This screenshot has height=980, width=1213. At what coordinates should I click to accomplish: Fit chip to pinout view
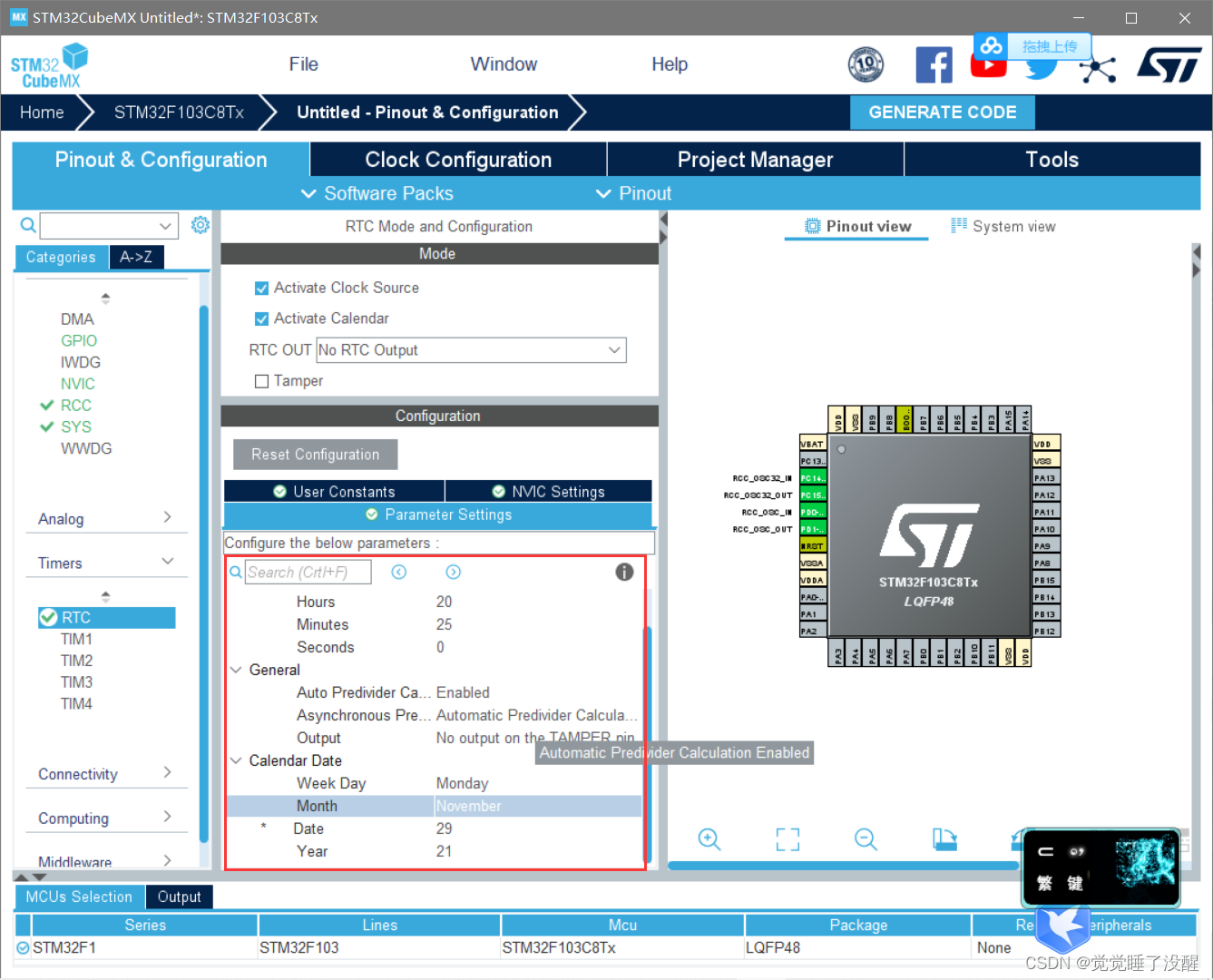point(787,839)
